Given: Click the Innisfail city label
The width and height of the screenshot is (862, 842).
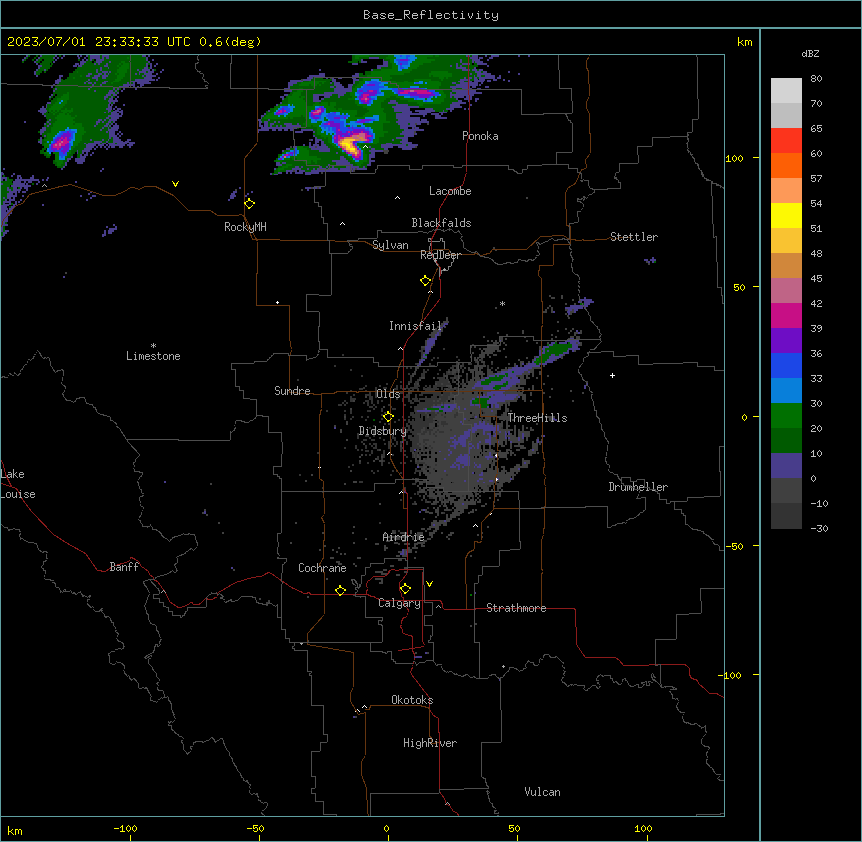Looking at the screenshot, I should (415, 326).
